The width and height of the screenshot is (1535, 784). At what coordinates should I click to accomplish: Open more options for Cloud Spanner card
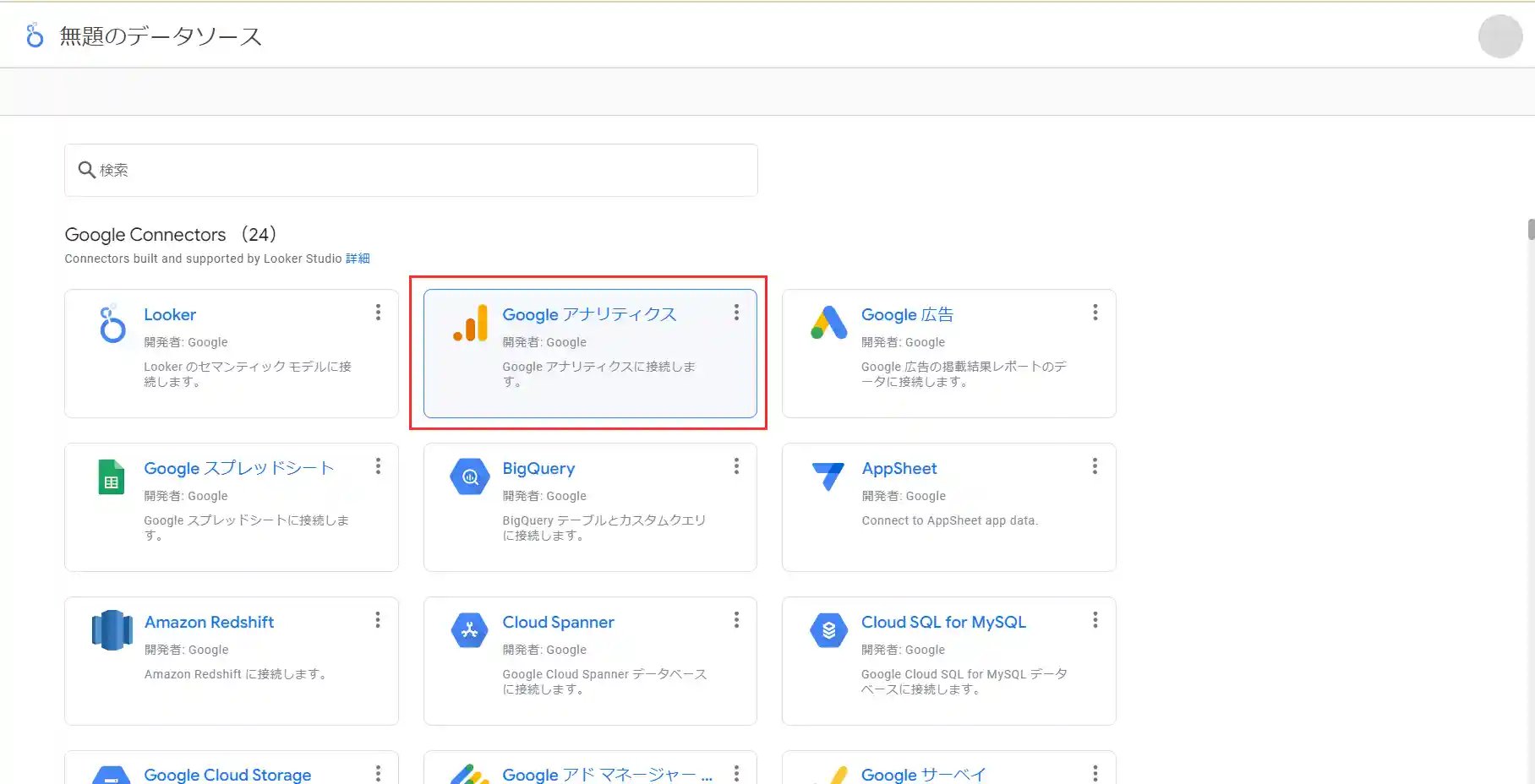point(736,620)
